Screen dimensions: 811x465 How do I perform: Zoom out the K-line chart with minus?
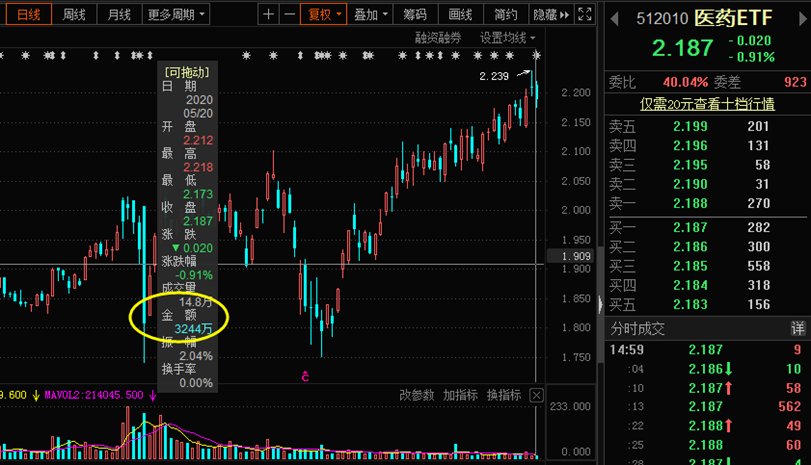[x=290, y=14]
